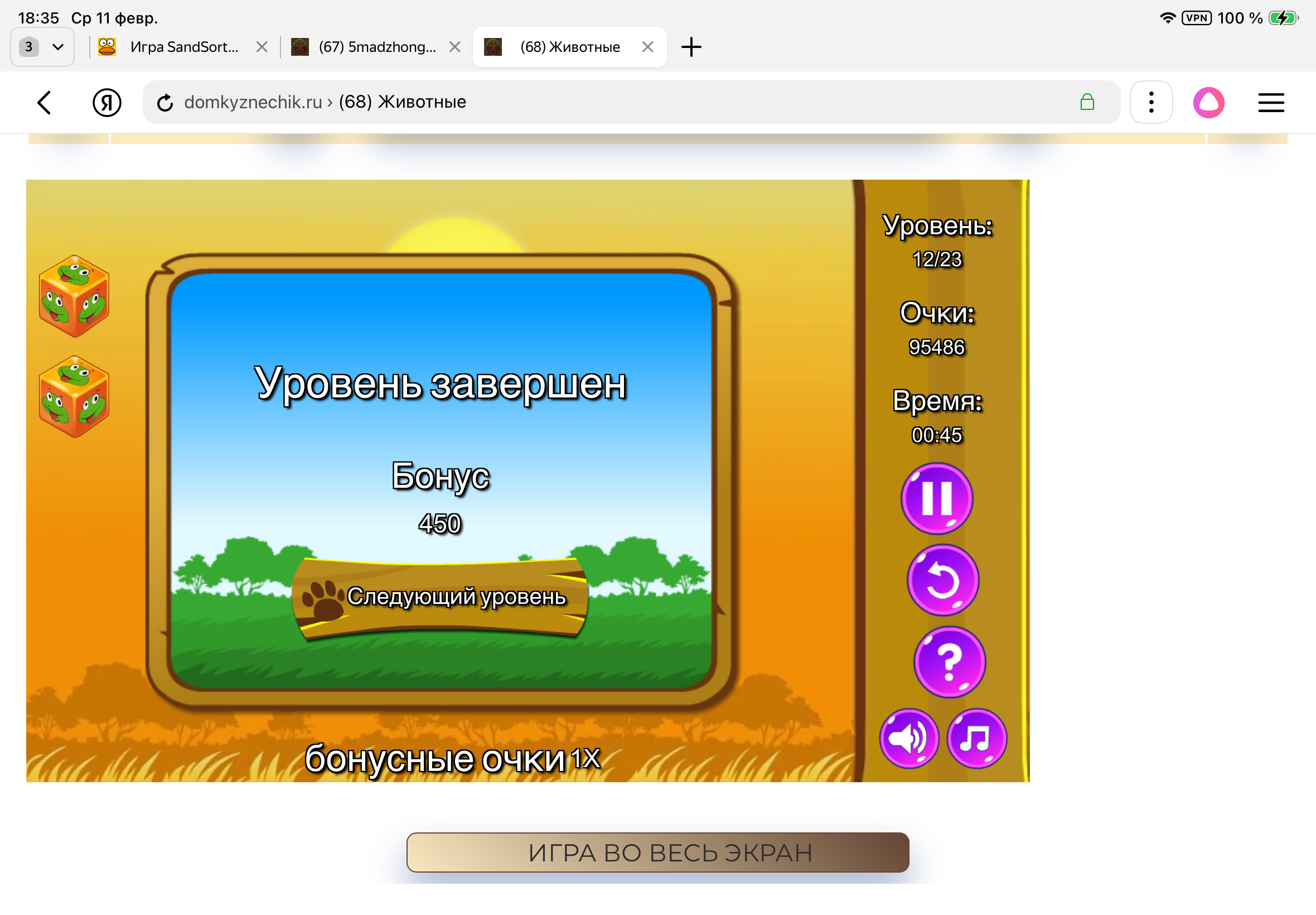This screenshot has height=915, width=1316.
Task: Mute the game sound effects
Action: [908, 739]
